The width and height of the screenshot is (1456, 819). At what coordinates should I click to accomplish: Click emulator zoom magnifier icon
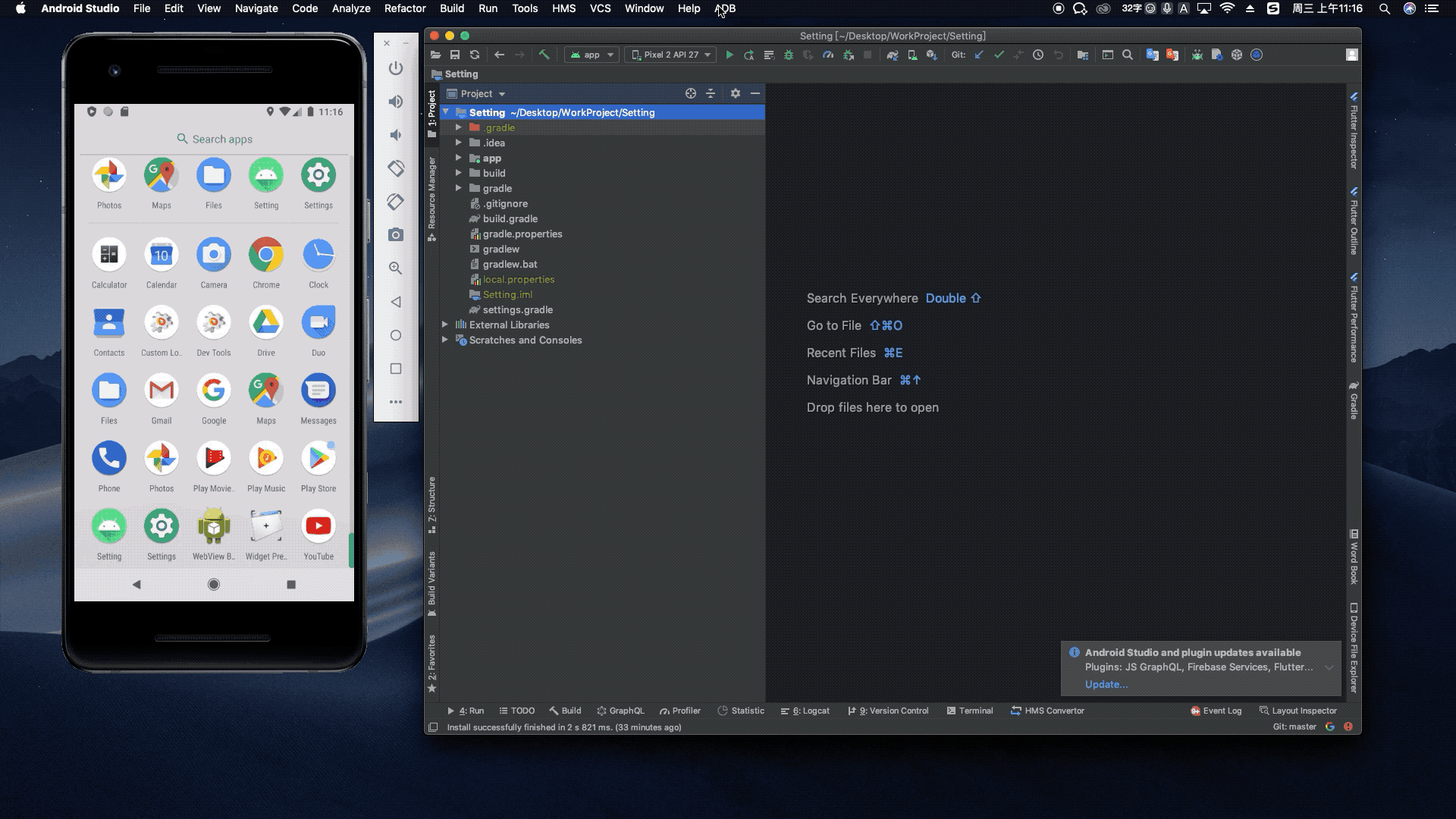point(396,268)
